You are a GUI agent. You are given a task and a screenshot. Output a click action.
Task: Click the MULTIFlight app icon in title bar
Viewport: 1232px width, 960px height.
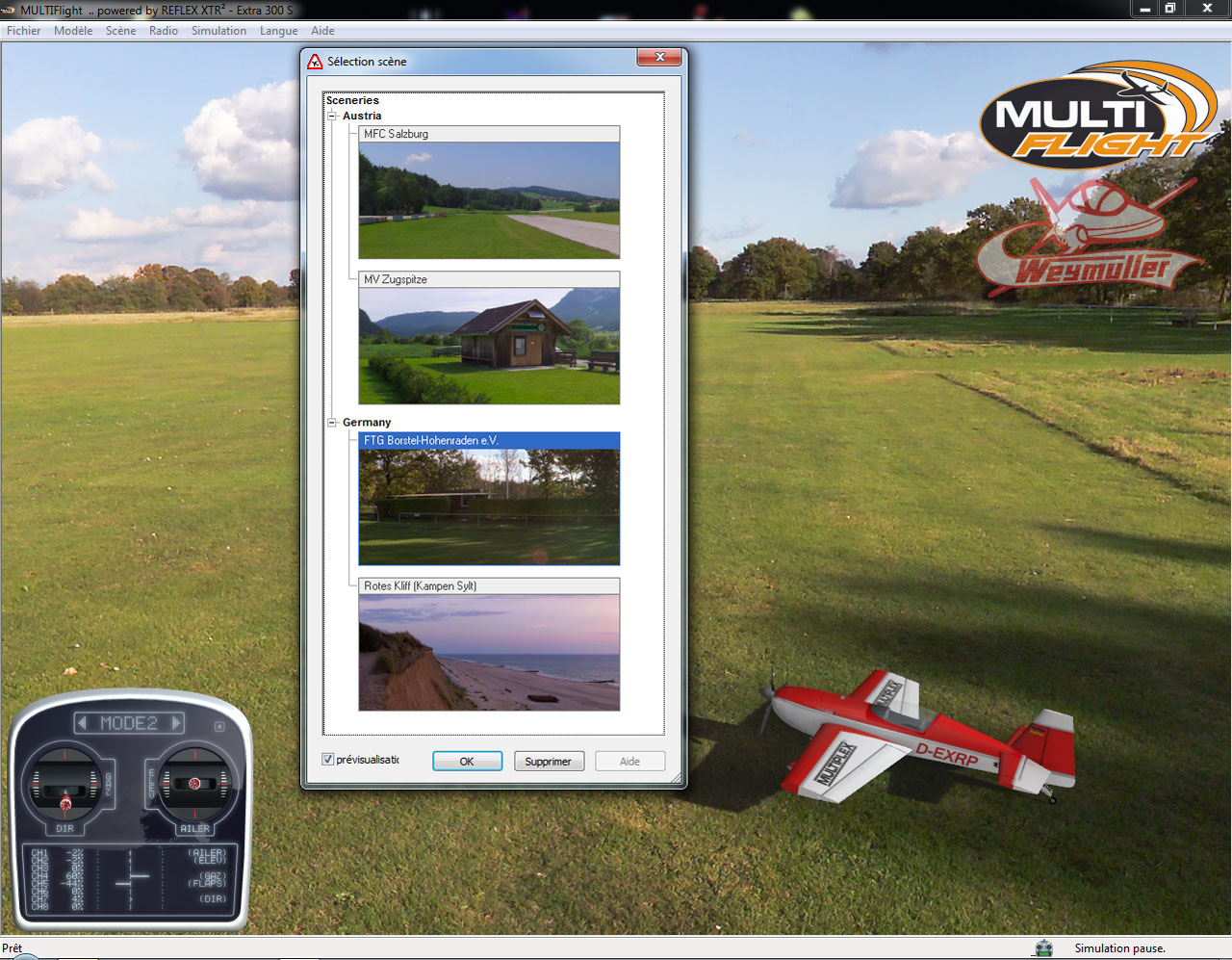pos(9,10)
